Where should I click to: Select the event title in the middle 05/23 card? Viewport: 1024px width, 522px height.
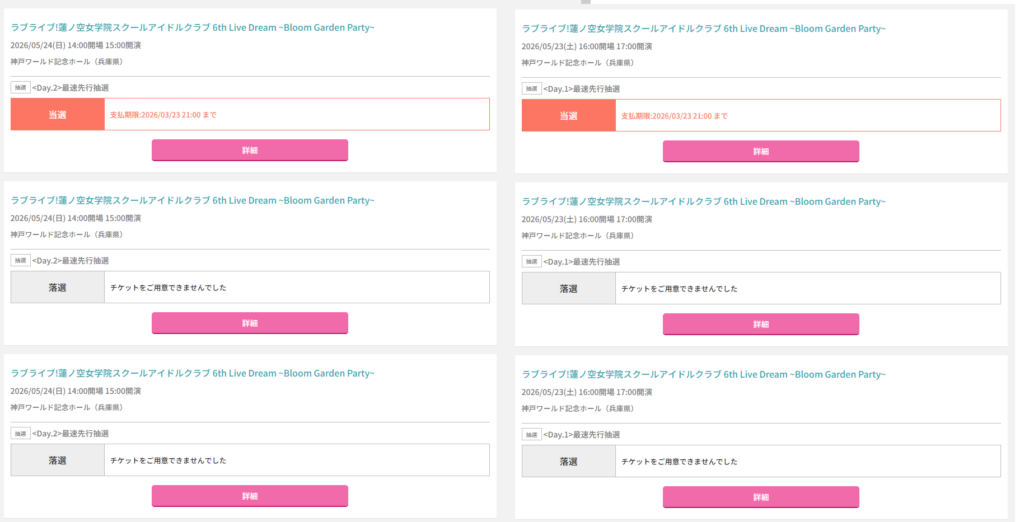703,201
